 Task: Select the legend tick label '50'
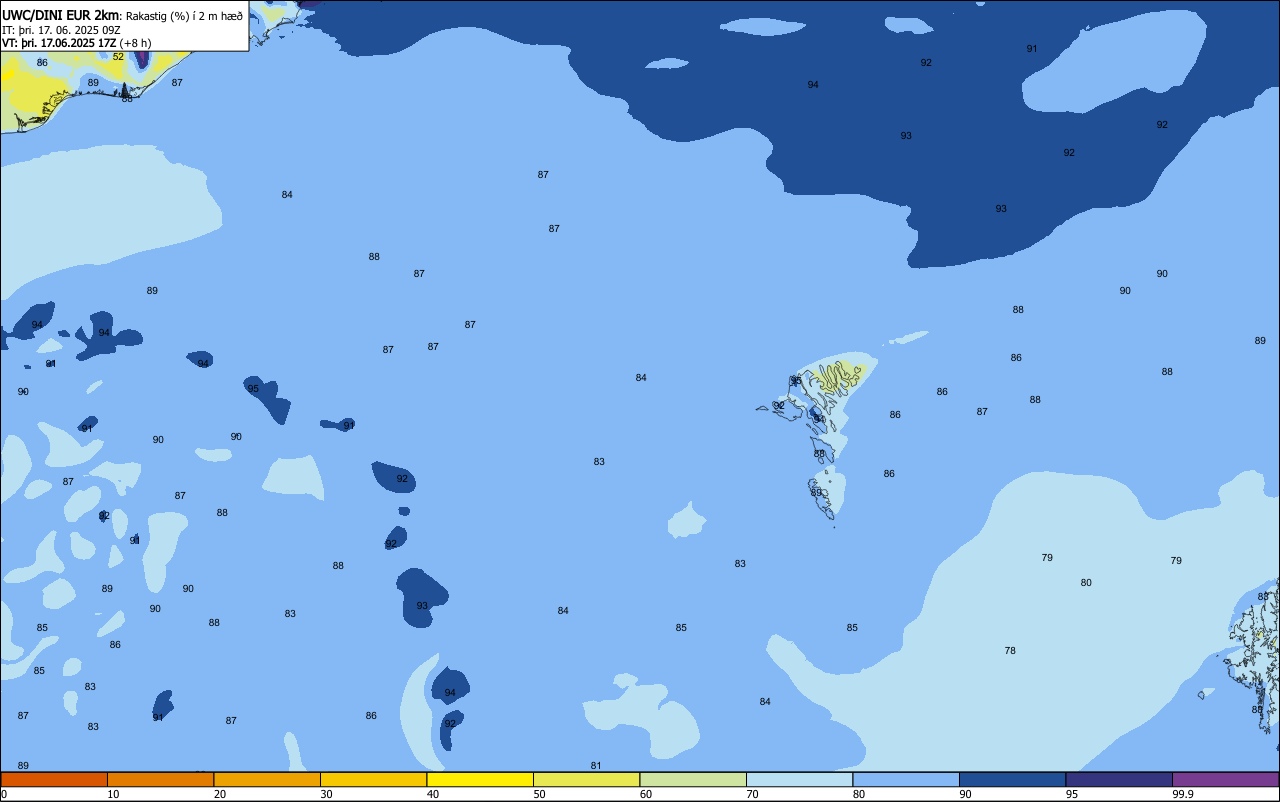539,794
